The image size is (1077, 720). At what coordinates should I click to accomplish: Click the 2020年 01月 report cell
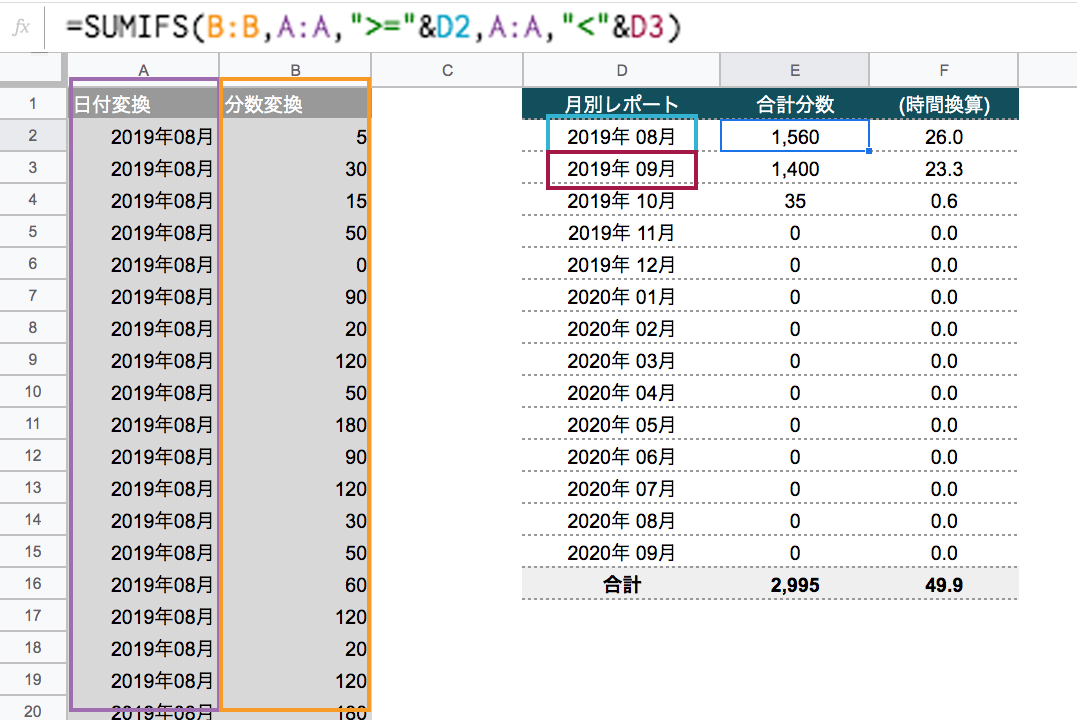click(x=622, y=297)
